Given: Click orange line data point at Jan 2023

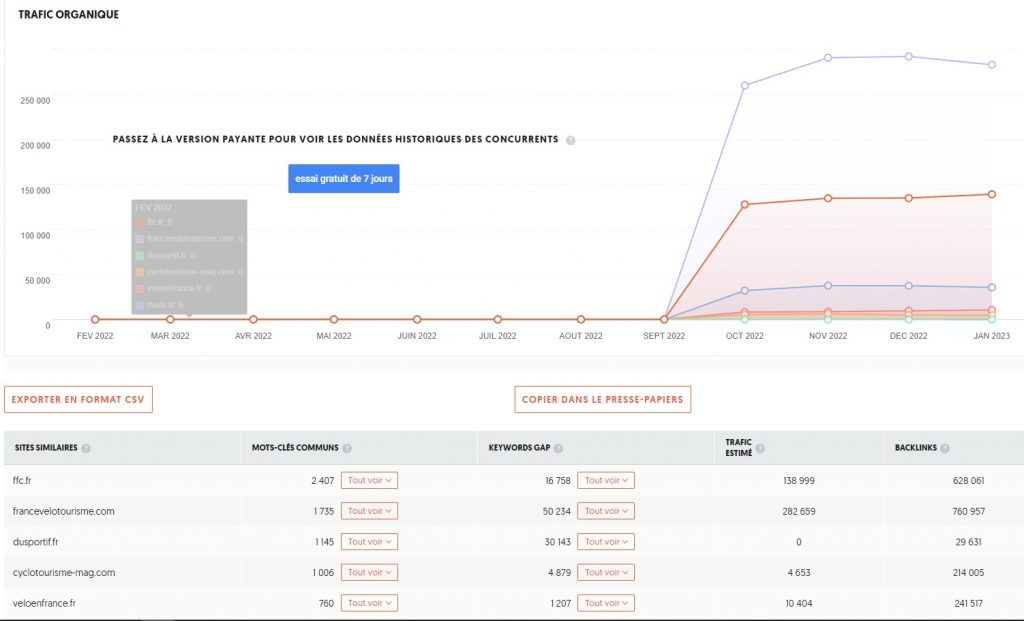Looking at the screenshot, I should [991, 194].
